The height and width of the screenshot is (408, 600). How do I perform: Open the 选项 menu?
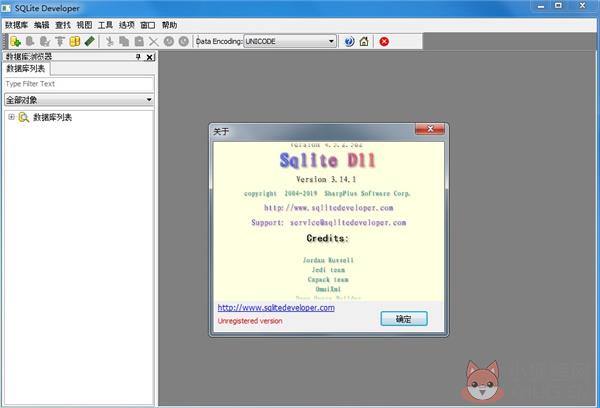point(127,25)
